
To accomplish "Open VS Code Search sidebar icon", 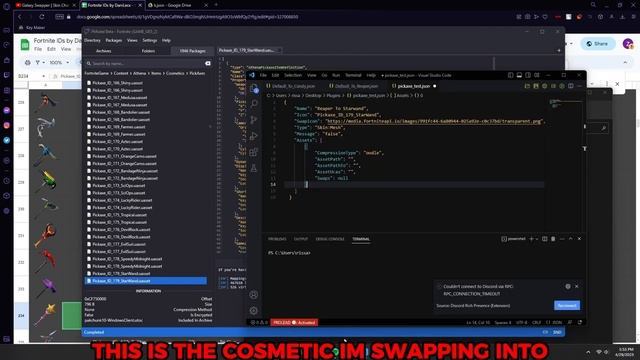I will coord(253,104).
